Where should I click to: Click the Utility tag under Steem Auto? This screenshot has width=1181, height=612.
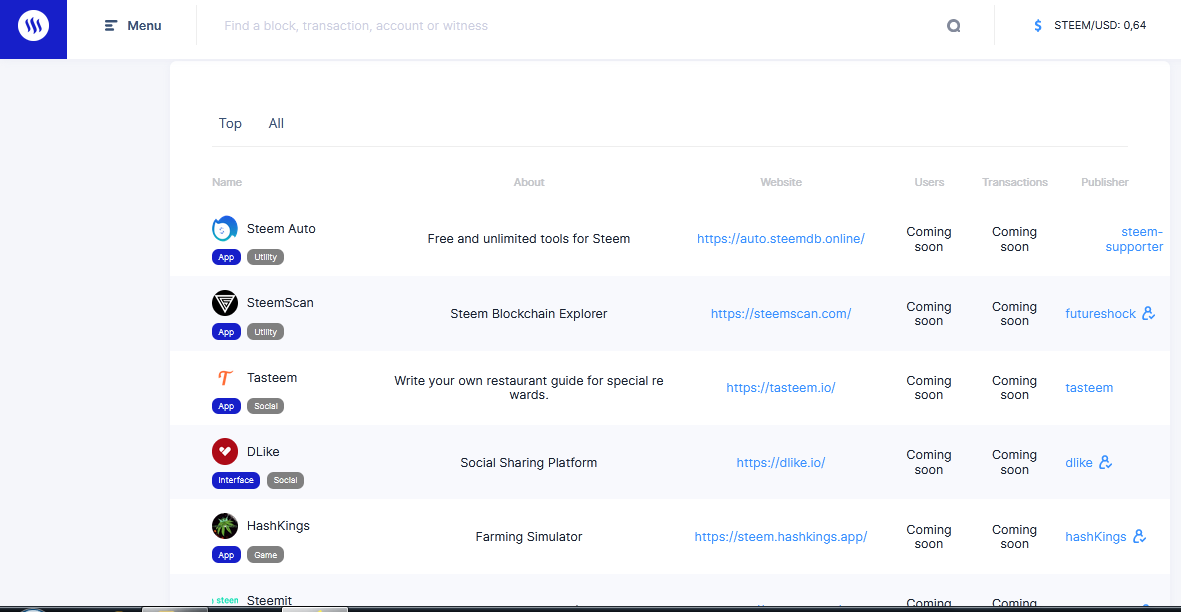[x=265, y=257]
